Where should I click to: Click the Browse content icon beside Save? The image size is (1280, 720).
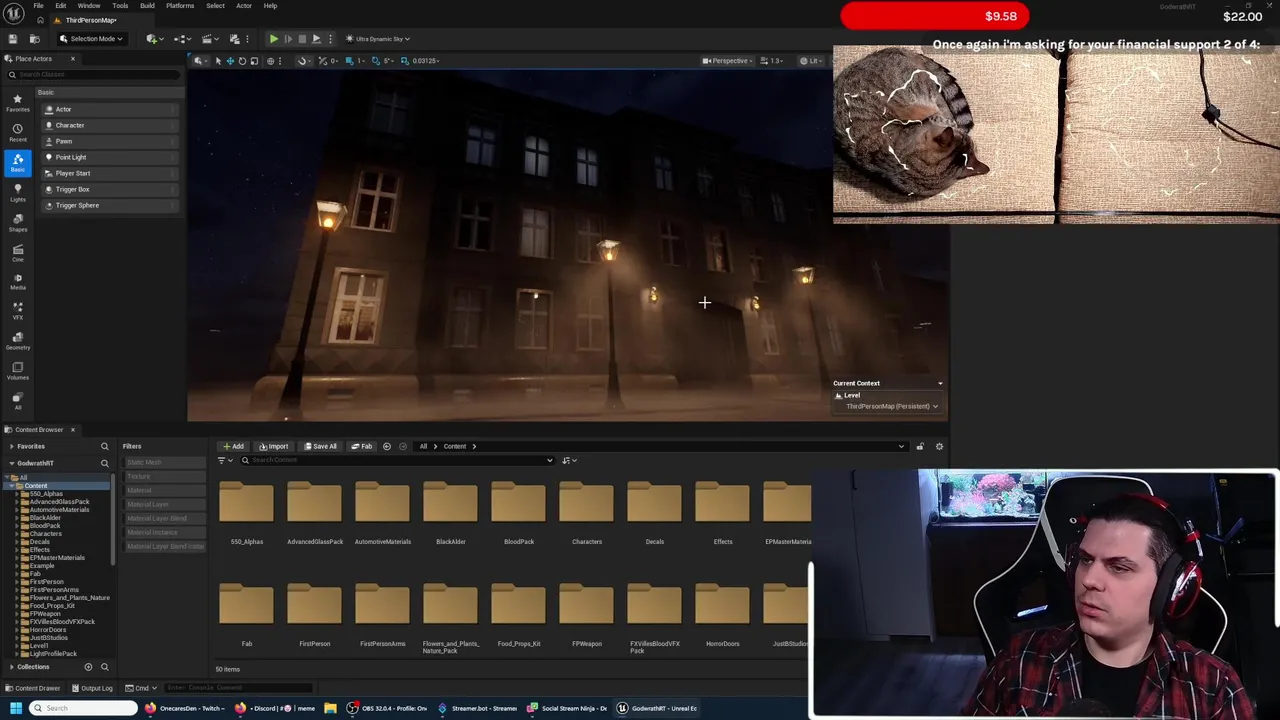pyautogui.click(x=34, y=39)
